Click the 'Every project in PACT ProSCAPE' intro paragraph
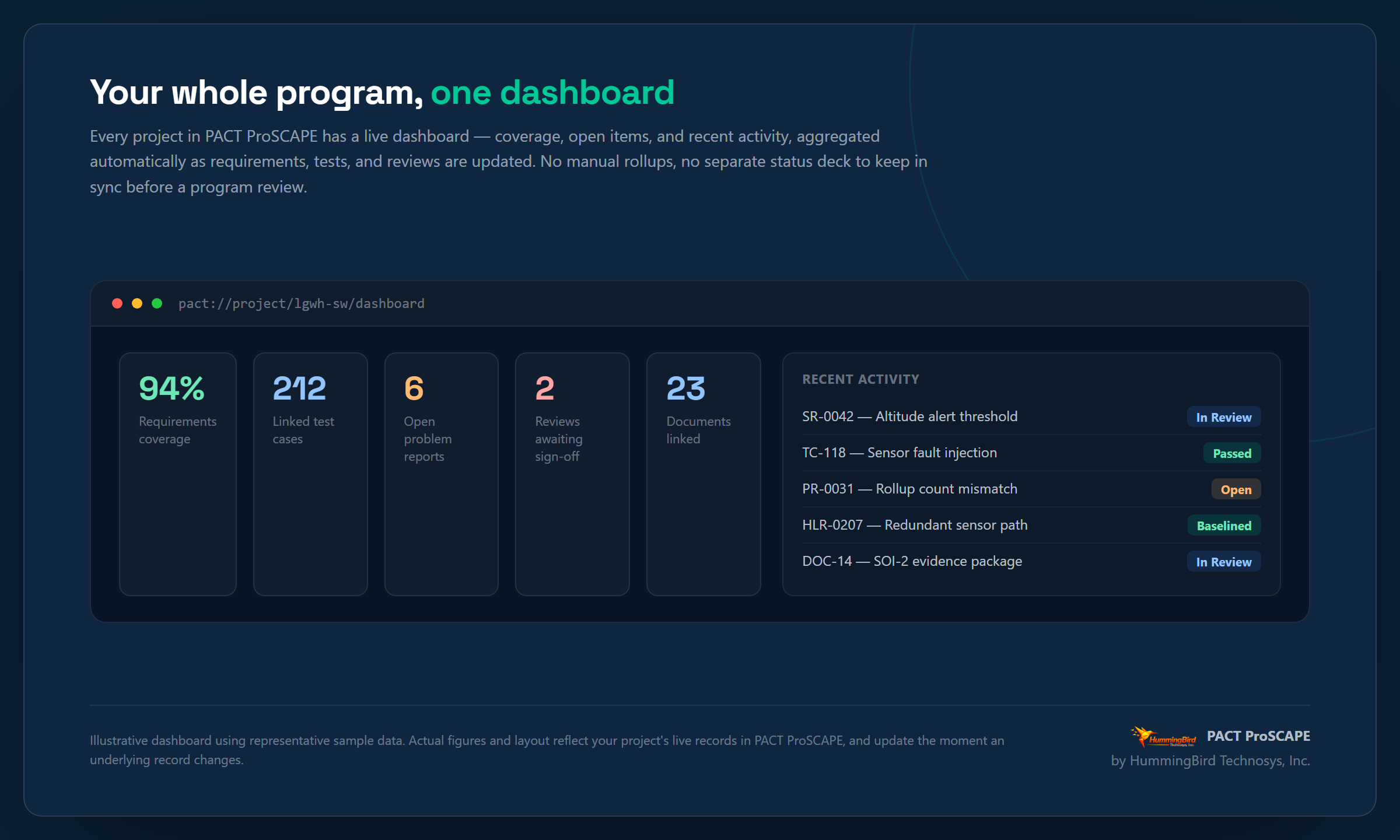 tap(509, 162)
